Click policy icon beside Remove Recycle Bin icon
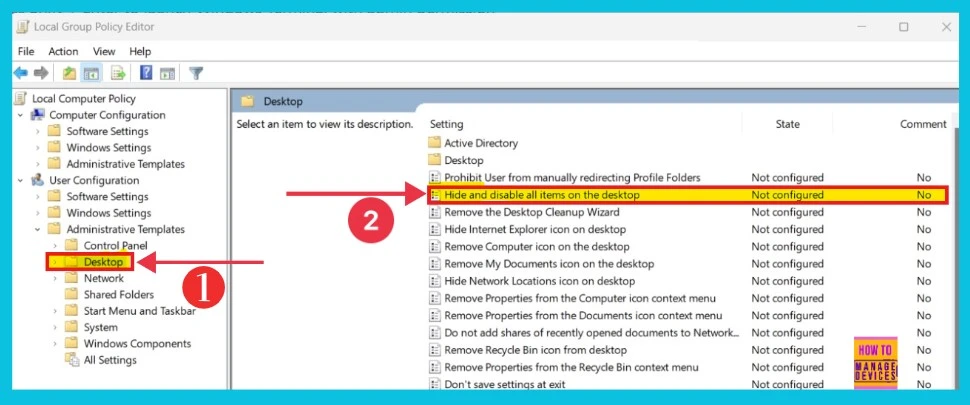970x405 pixels. (436, 350)
